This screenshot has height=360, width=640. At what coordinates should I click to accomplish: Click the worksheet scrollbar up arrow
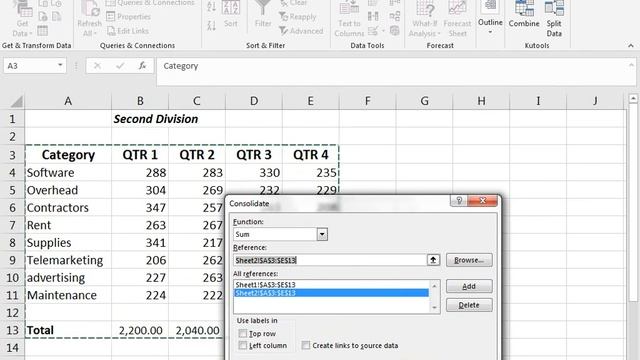coord(633,99)
